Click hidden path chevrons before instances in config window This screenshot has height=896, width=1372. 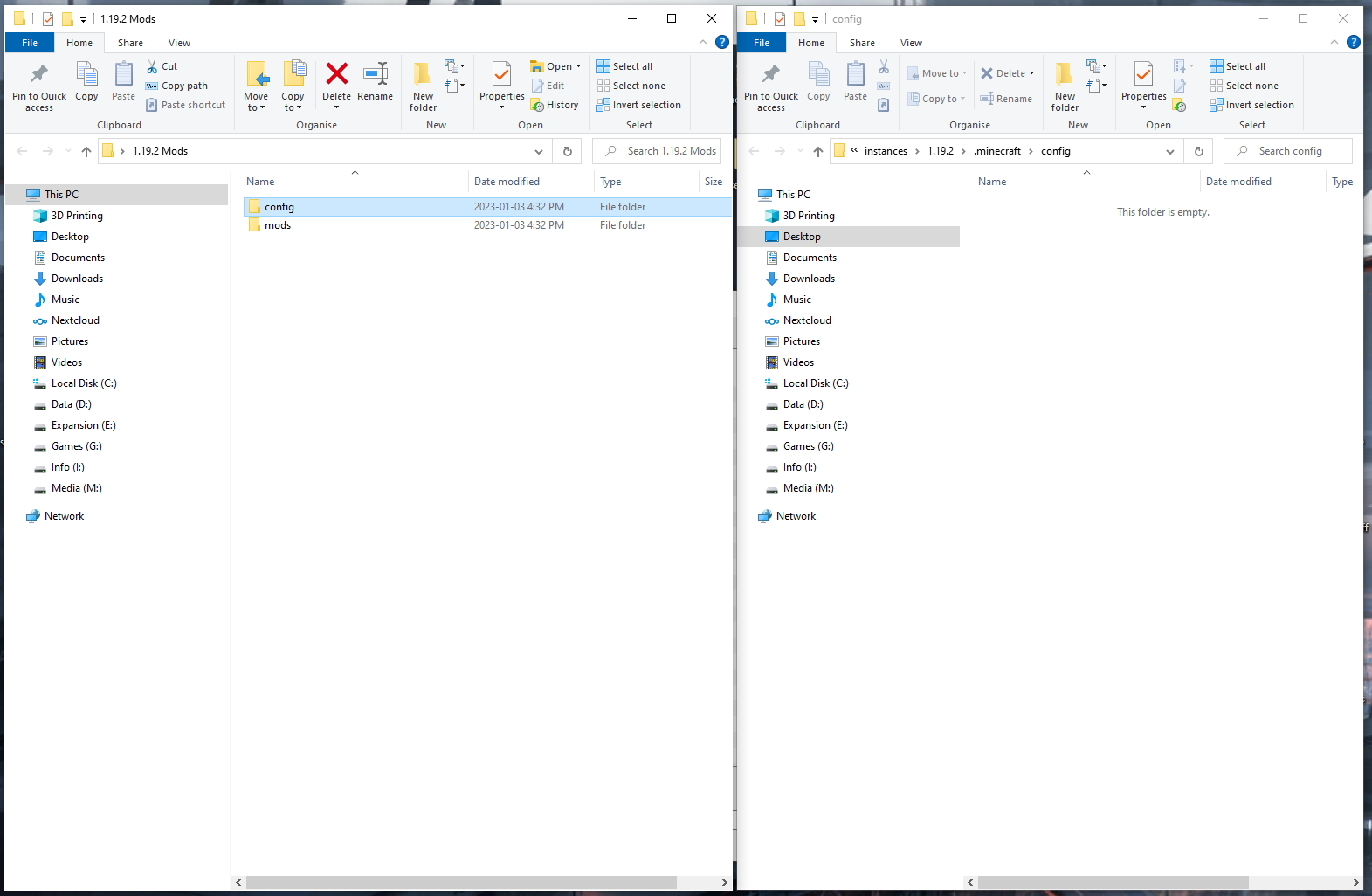point(854,150)
